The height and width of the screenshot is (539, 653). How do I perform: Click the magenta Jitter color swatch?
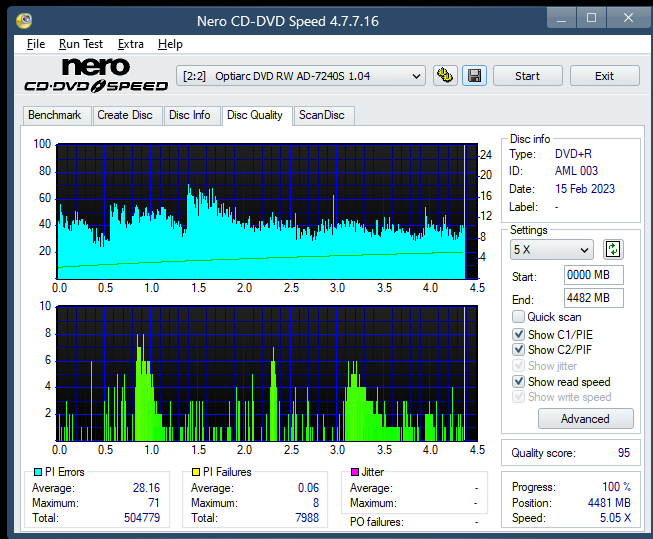pyautogui.click(x=355, y=472)
